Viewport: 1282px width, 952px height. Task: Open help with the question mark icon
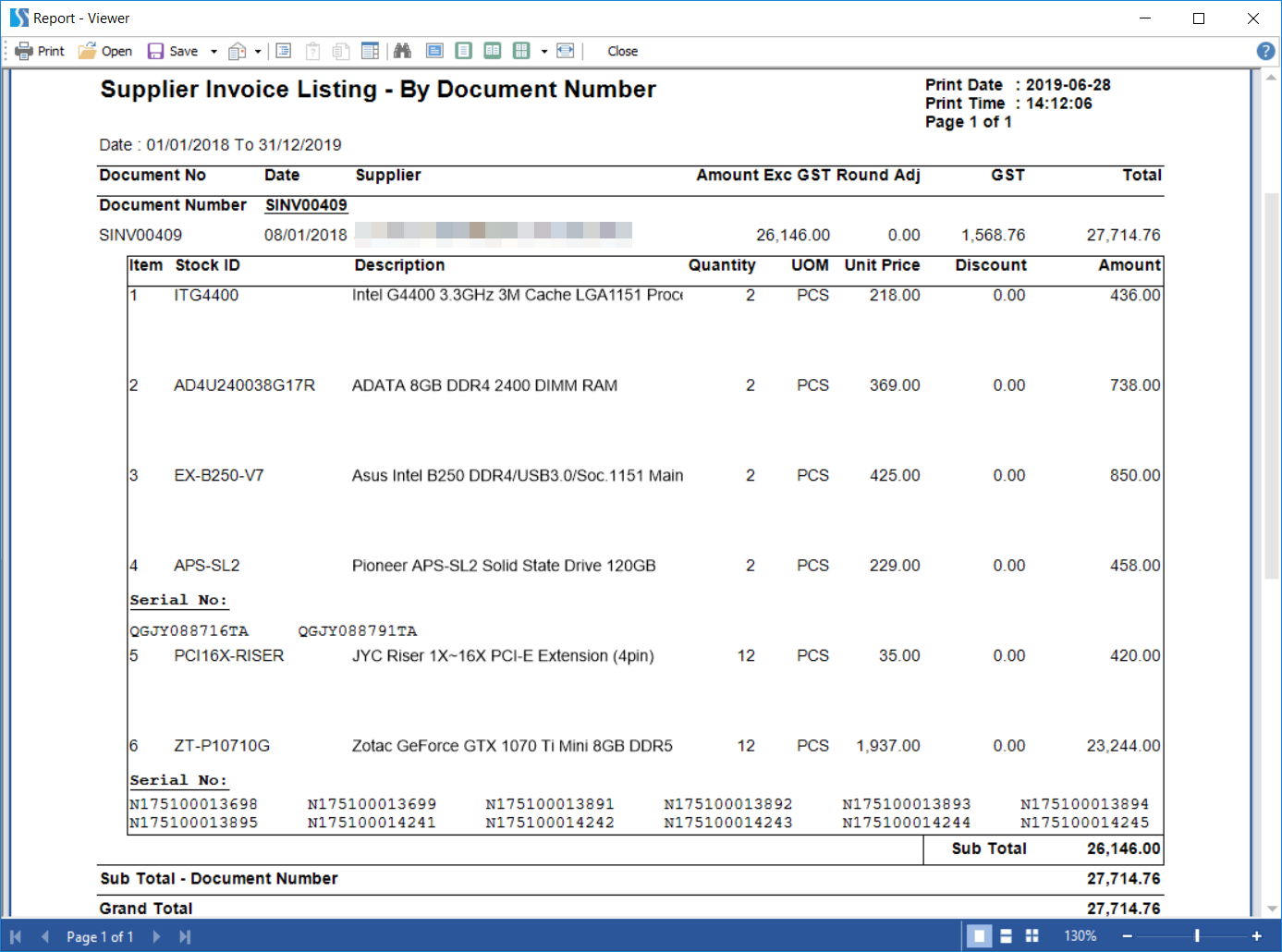[1266, 51]
